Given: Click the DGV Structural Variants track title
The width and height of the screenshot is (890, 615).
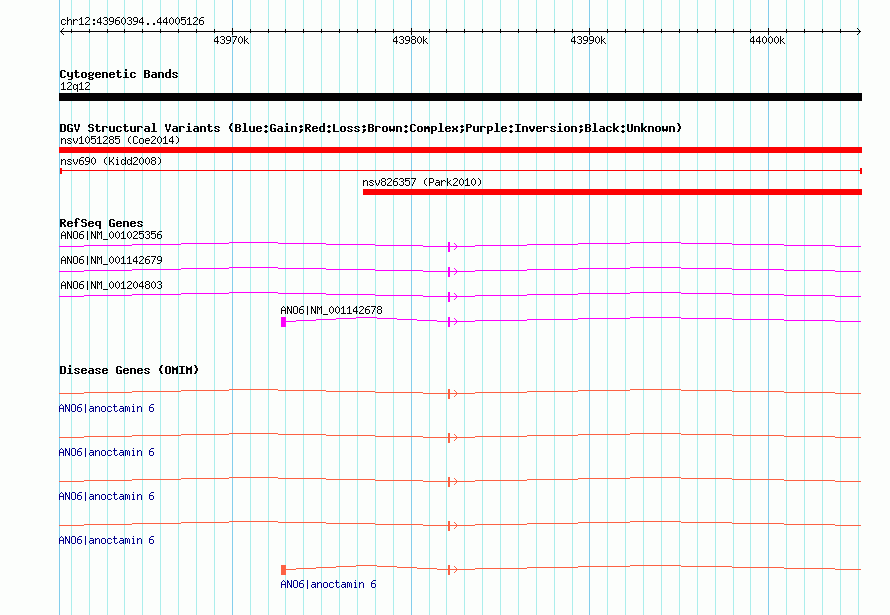Looking at the screenshot, I should click(370, 128).
